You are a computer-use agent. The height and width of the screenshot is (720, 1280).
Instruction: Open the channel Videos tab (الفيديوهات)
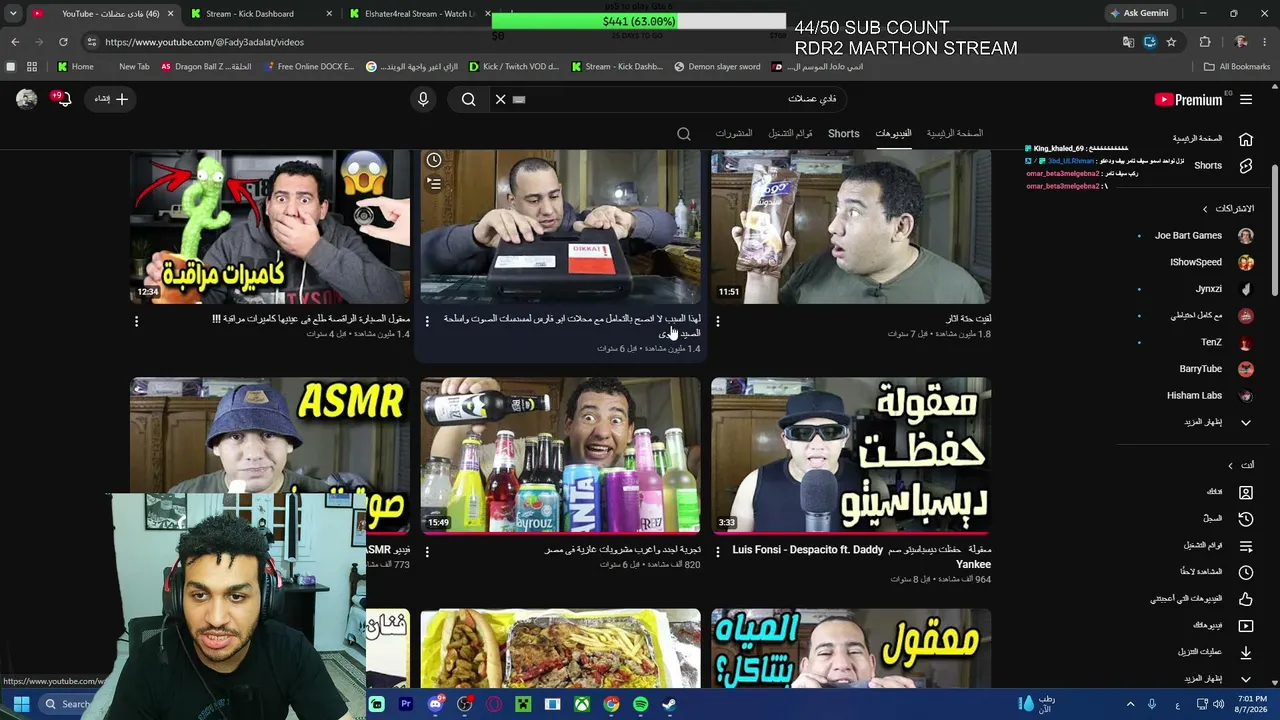coord(893,133)
